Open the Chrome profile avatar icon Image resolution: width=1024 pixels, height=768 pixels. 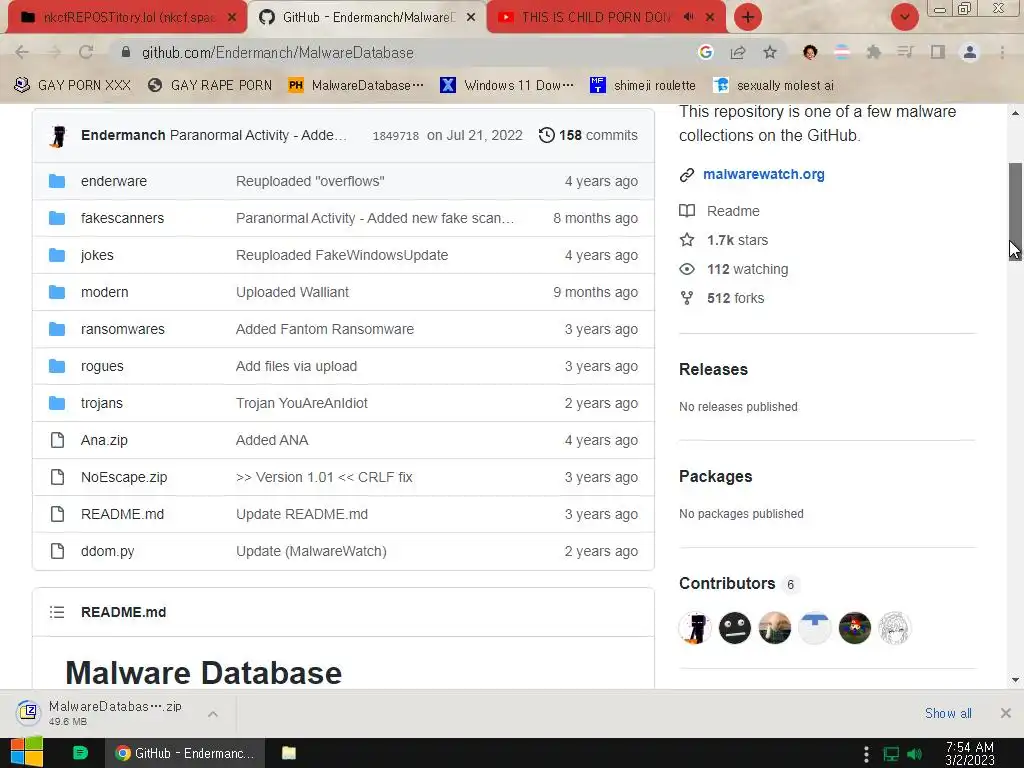tap(970, 52)
